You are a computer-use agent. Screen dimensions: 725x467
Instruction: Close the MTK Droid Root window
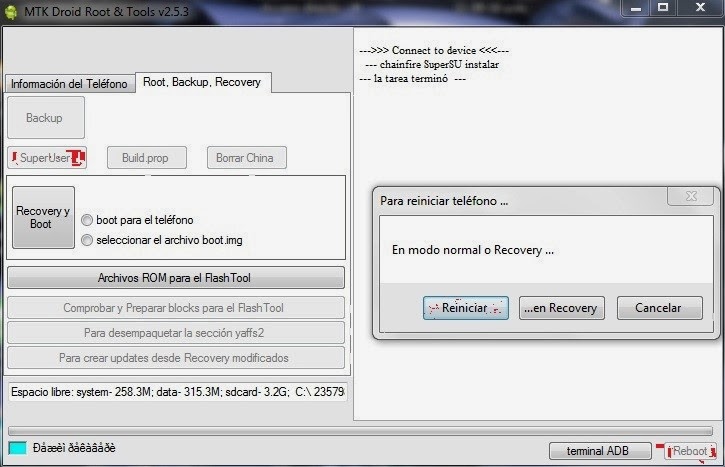tap(700, 8)
